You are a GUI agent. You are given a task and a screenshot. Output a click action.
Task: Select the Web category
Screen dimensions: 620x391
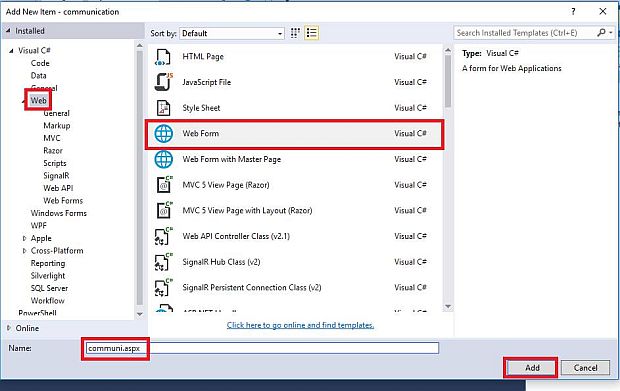coord(38,100)
